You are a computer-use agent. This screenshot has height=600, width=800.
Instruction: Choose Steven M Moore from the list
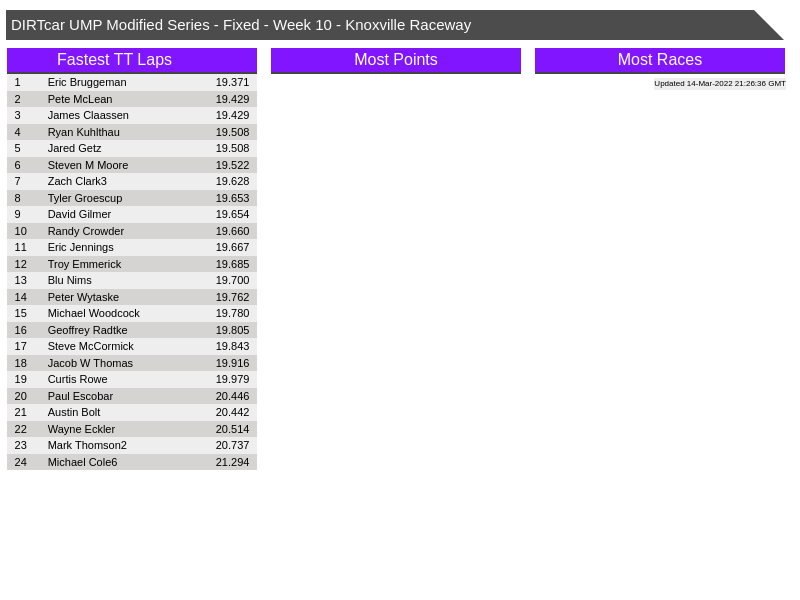click(x=88, y=165)
